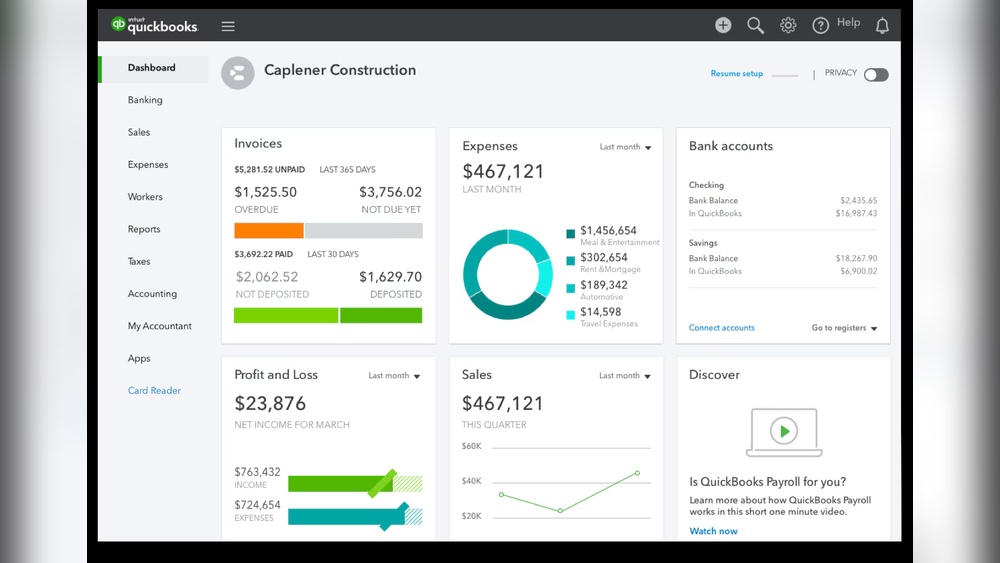Open My Accountant in the sidebar
This screenshot has height=563, width=1000.
pyautogui.click(x=159, y=326)
